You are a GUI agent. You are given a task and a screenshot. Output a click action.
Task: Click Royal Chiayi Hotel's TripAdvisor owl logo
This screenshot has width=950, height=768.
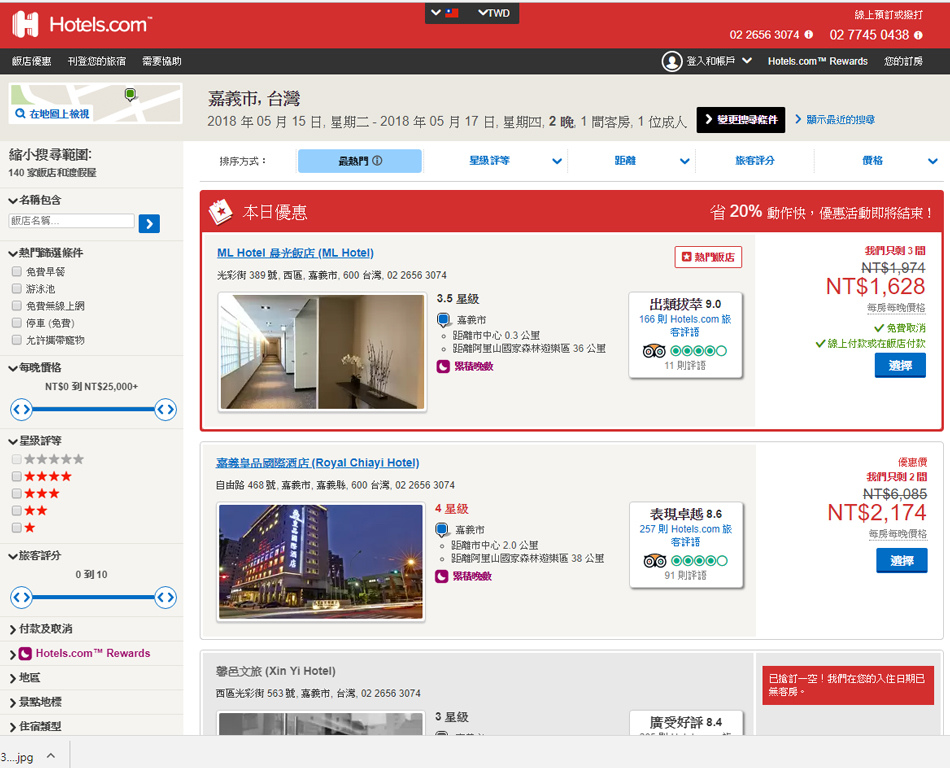[x=655, y=561]
